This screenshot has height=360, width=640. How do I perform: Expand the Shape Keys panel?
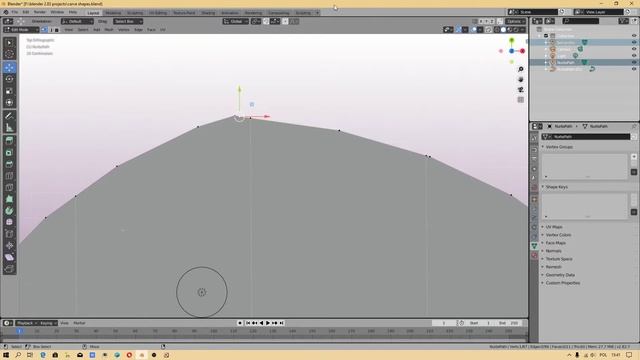[556, 187]
